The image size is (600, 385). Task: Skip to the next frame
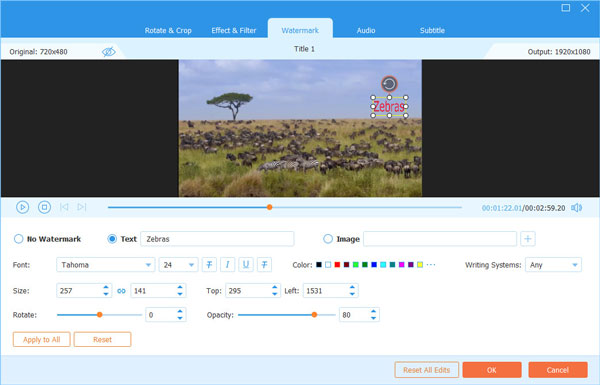click(x=82, y=207)
